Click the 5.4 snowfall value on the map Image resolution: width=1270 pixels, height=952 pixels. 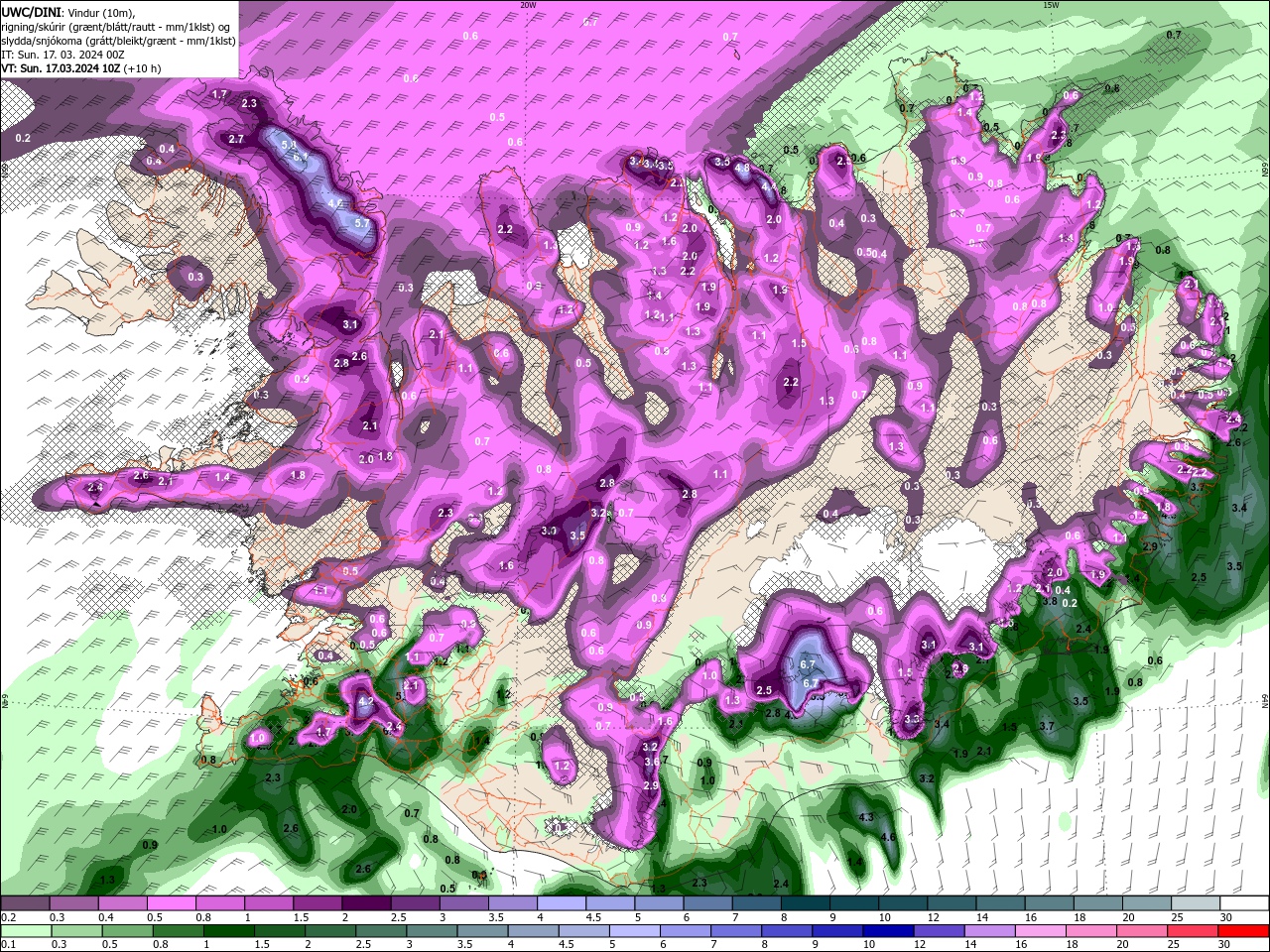coord(290,145)
